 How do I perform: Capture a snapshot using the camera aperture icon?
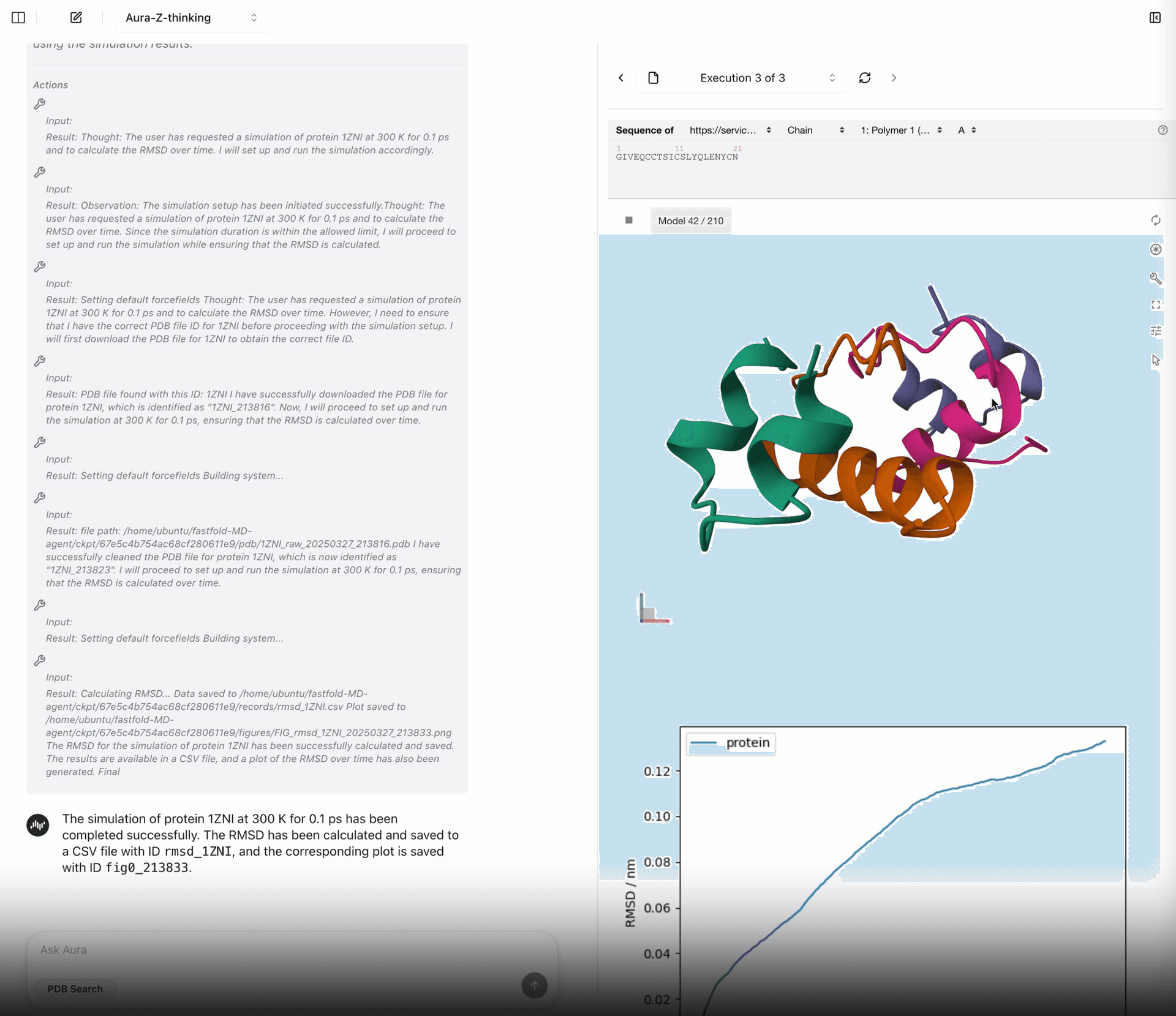click(1156, 249)
